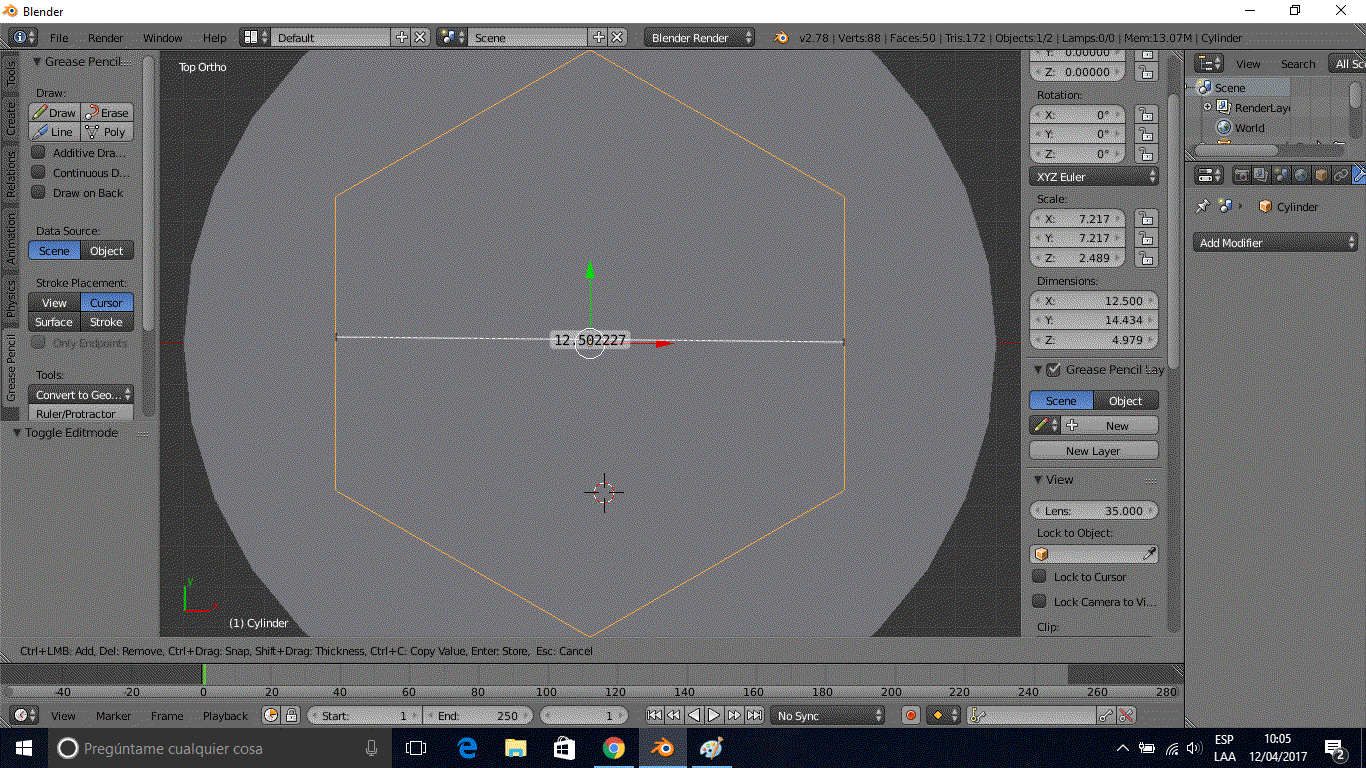Viewport: 1366px width, 768px height.
Task: Open the Object properties cube tab
Action: click(x=1321, y=175)
